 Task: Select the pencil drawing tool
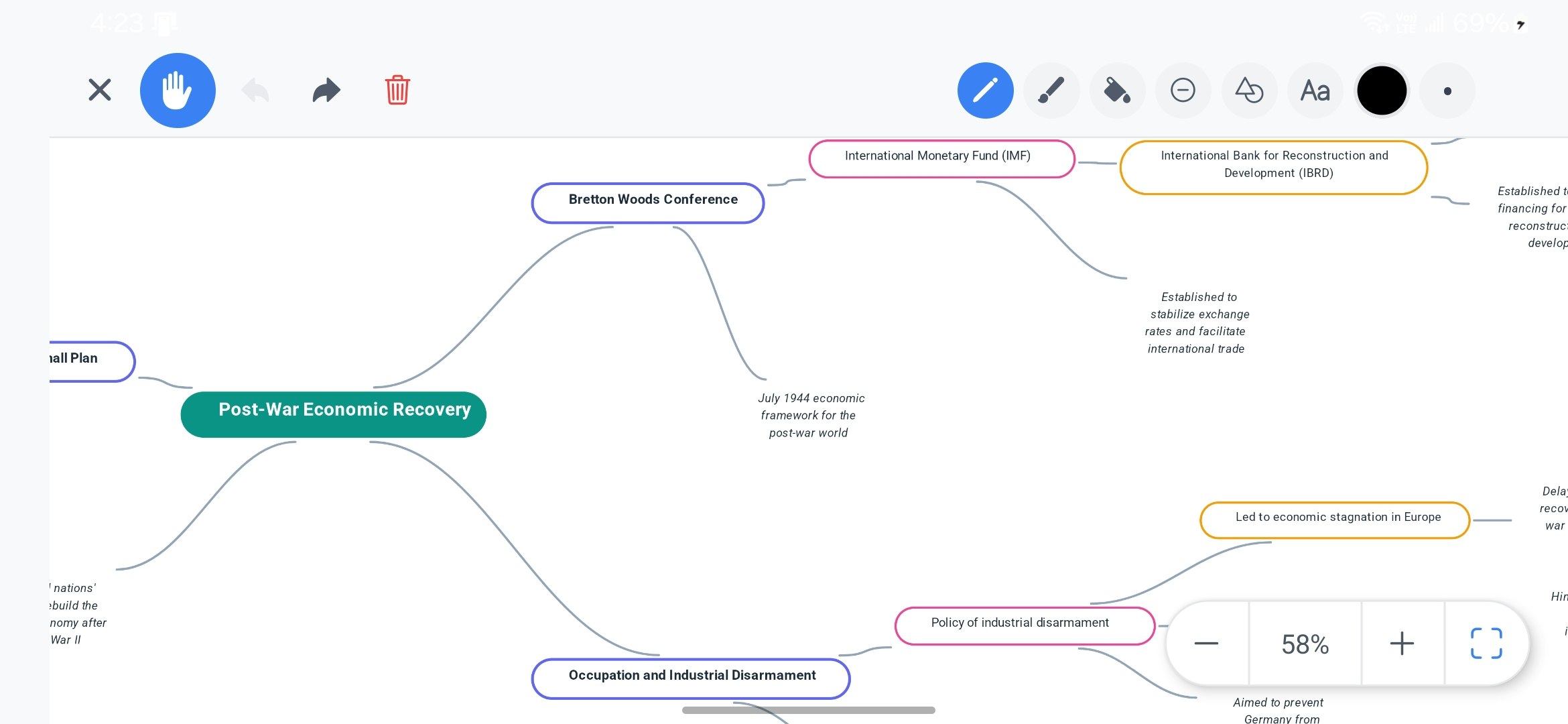[x=985, y=90]
